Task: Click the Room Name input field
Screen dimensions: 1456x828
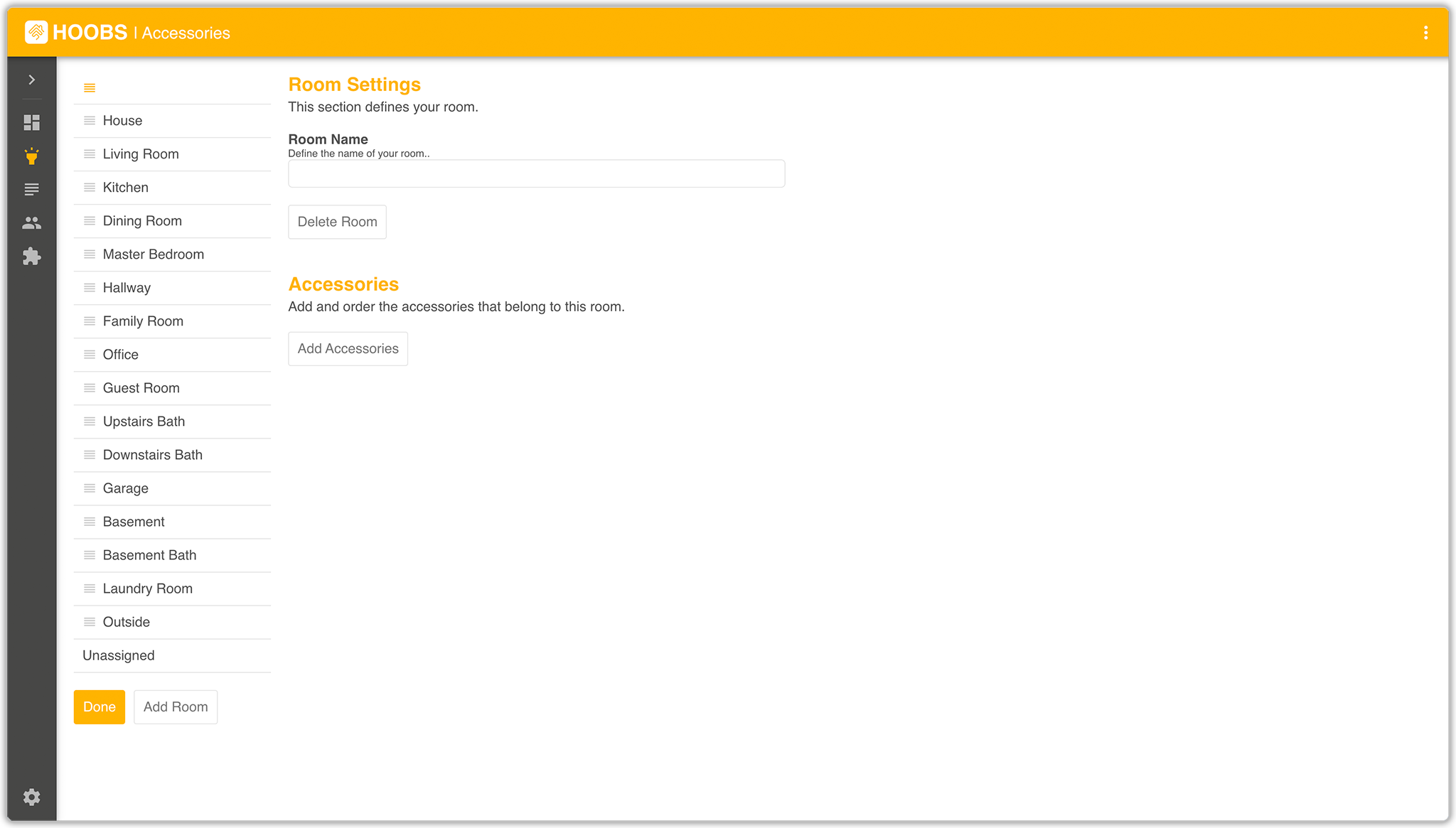Action: [x=536, y=173]
